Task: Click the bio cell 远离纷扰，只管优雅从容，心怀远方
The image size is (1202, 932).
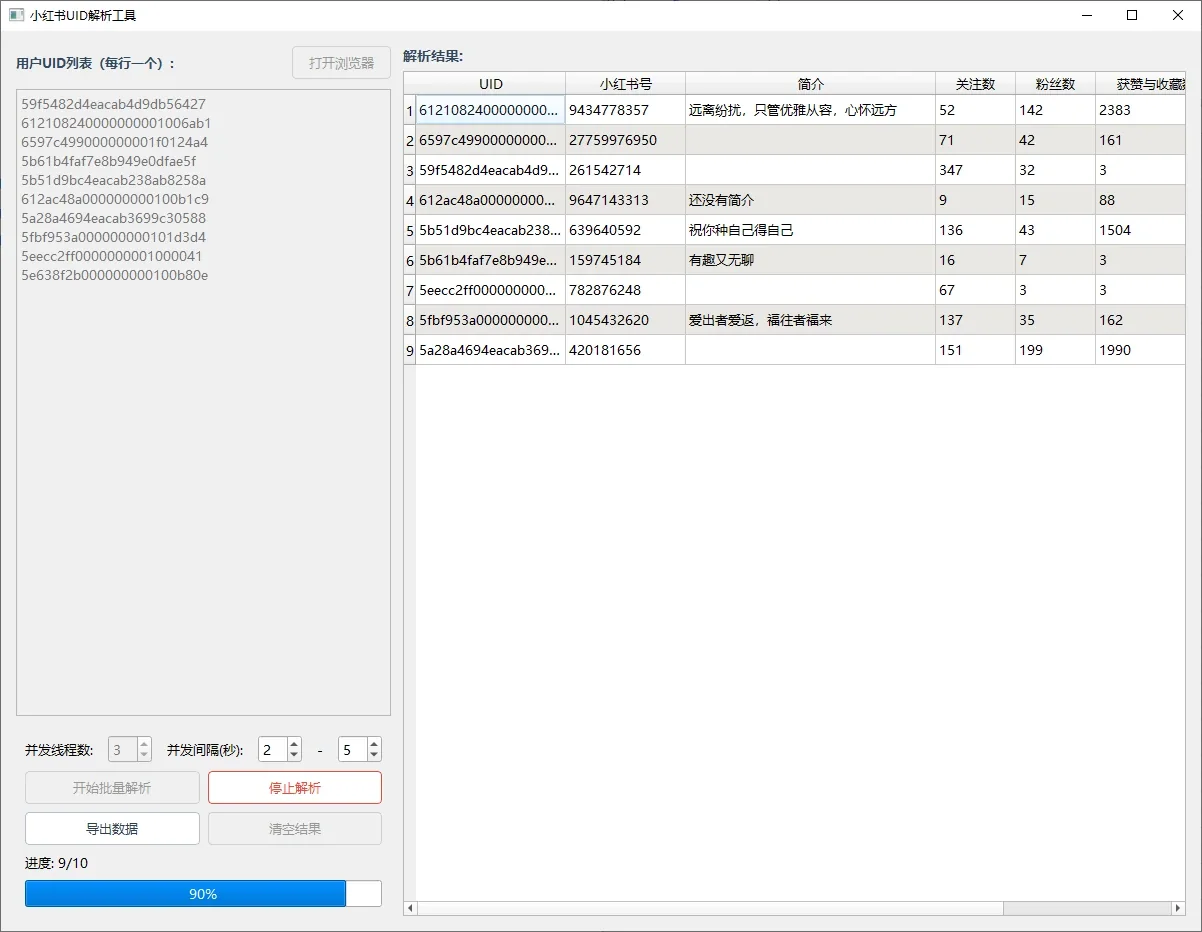Action: pos(810,110)
